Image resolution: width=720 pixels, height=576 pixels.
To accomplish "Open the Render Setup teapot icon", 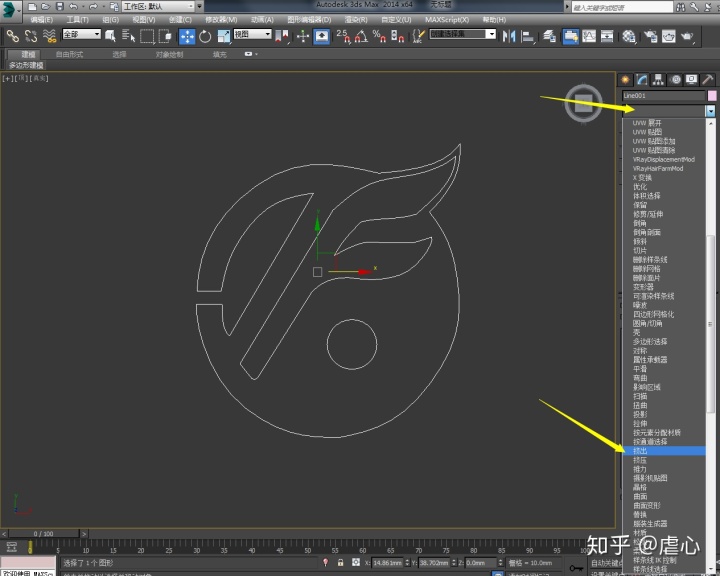I will (x=650, y=36).
